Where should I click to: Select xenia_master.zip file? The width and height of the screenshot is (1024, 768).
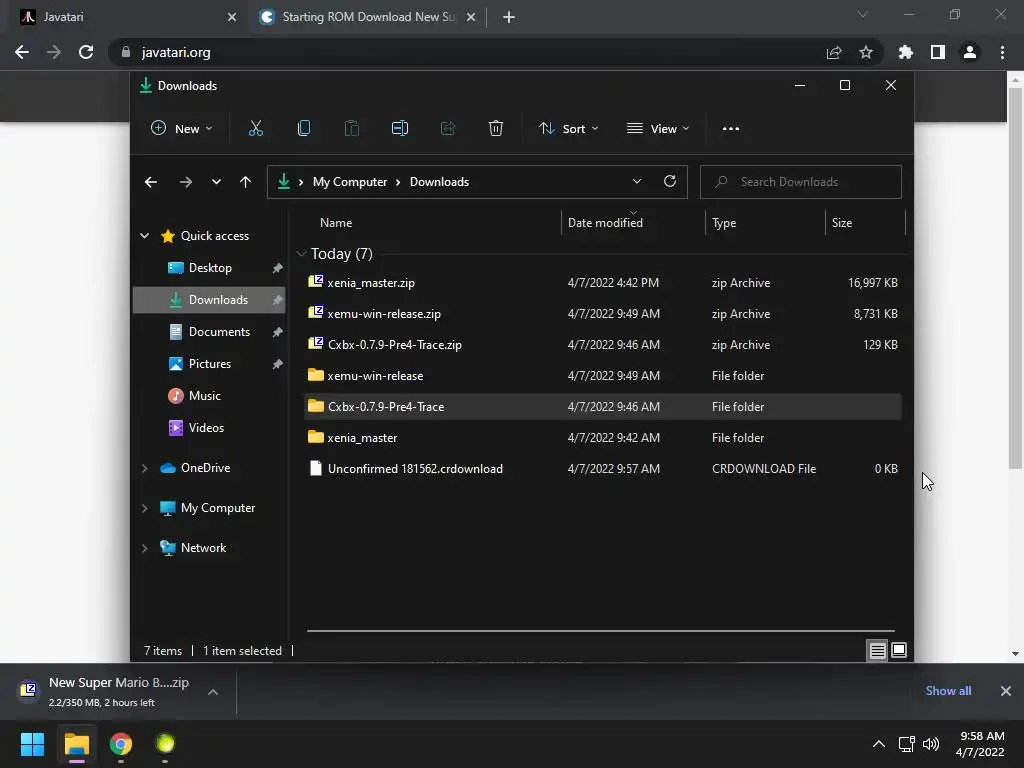click(603, 283)
